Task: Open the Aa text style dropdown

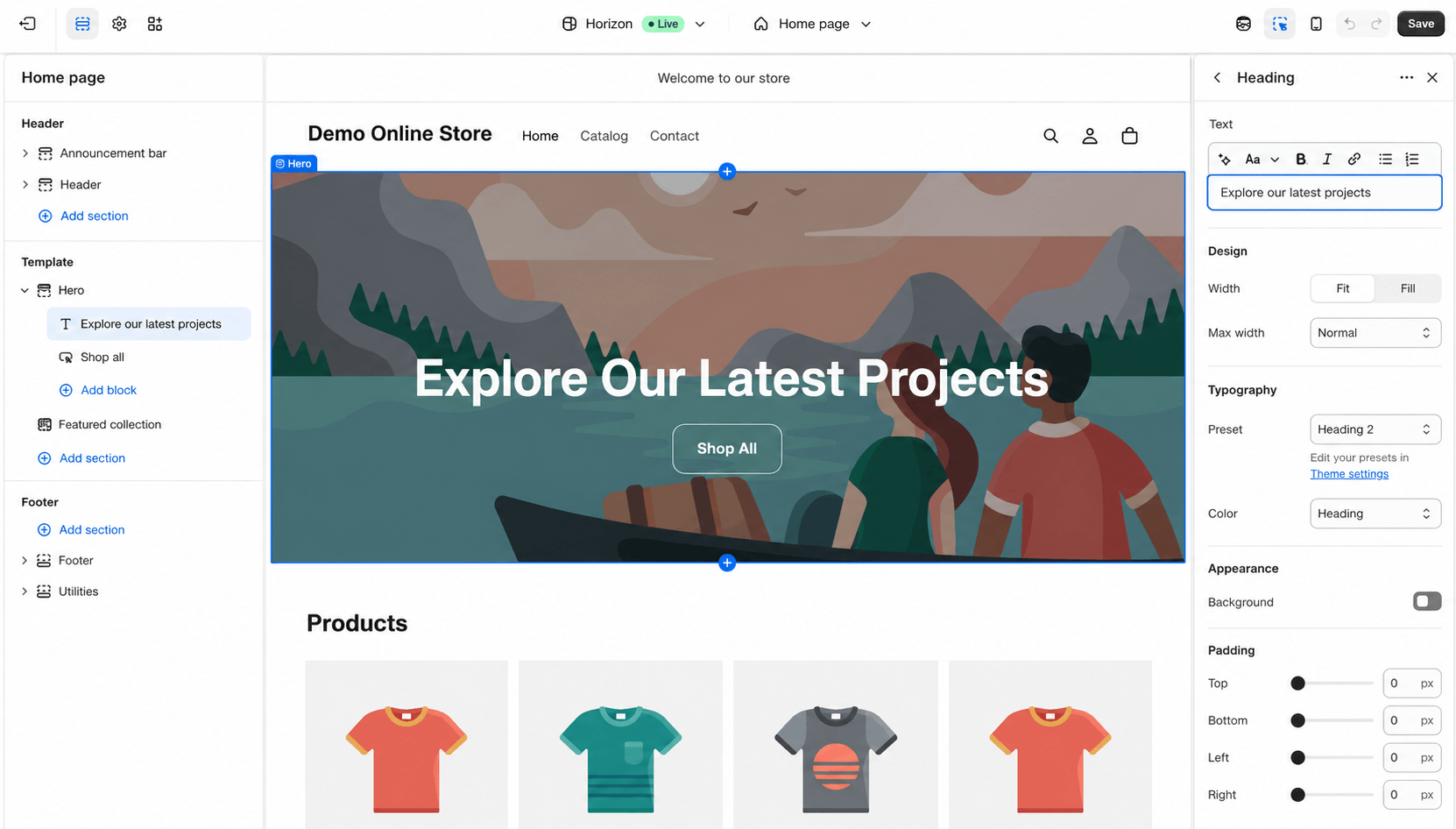Action: pos(1262,159)
